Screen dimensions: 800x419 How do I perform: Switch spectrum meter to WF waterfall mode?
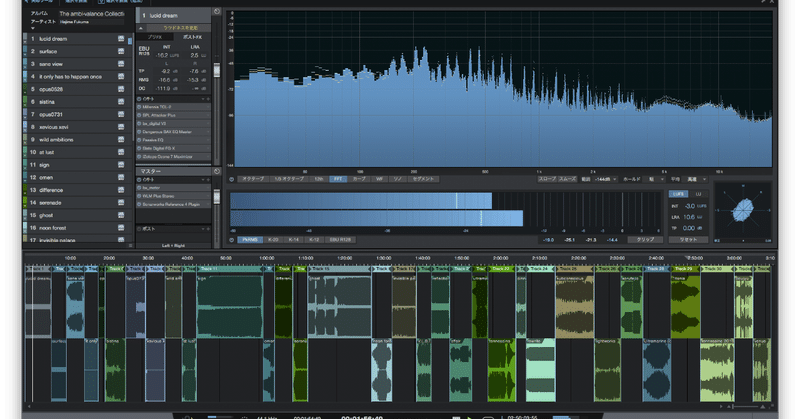379,180
